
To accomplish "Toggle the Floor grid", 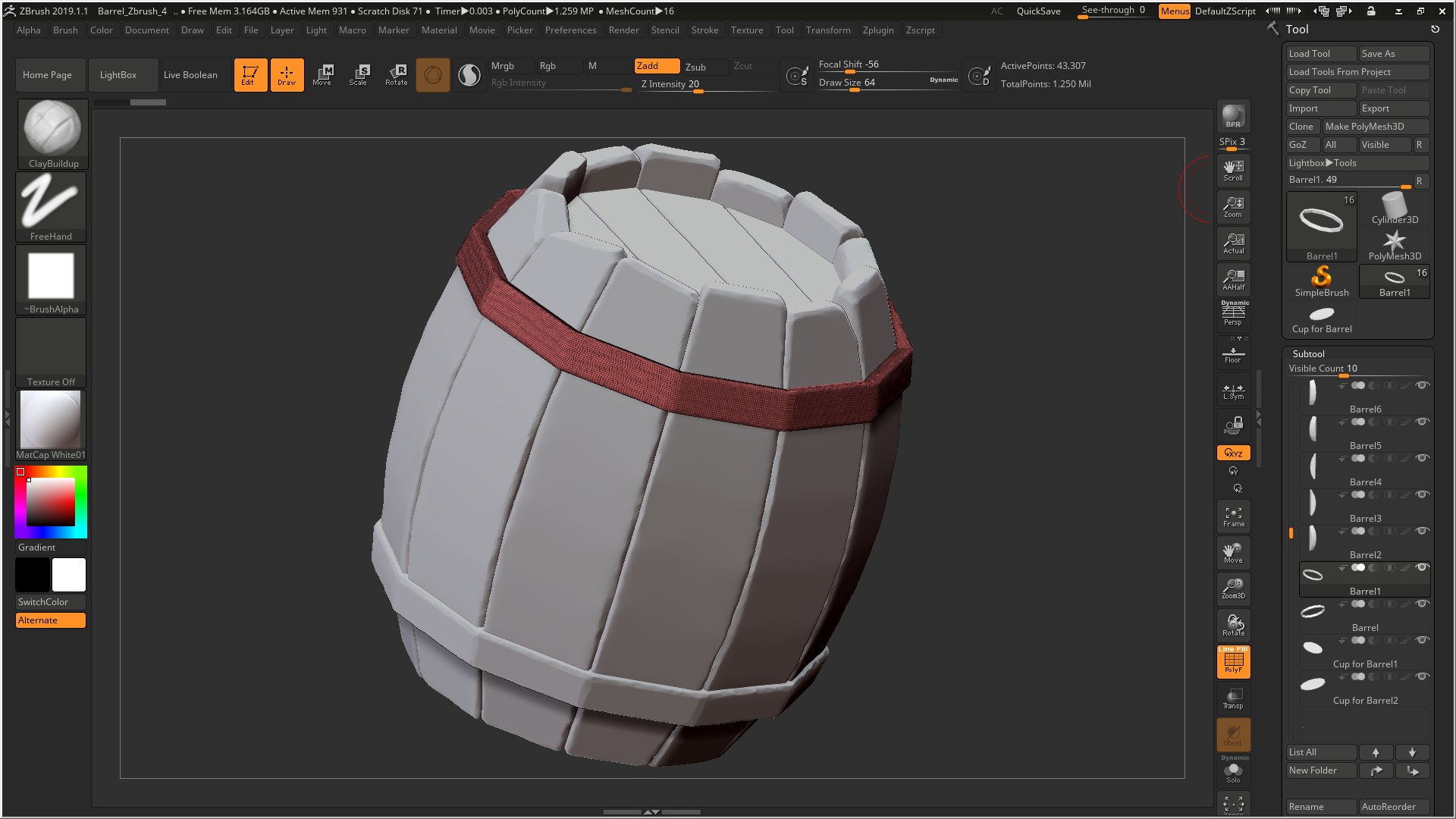I will tap(1233, 354).
